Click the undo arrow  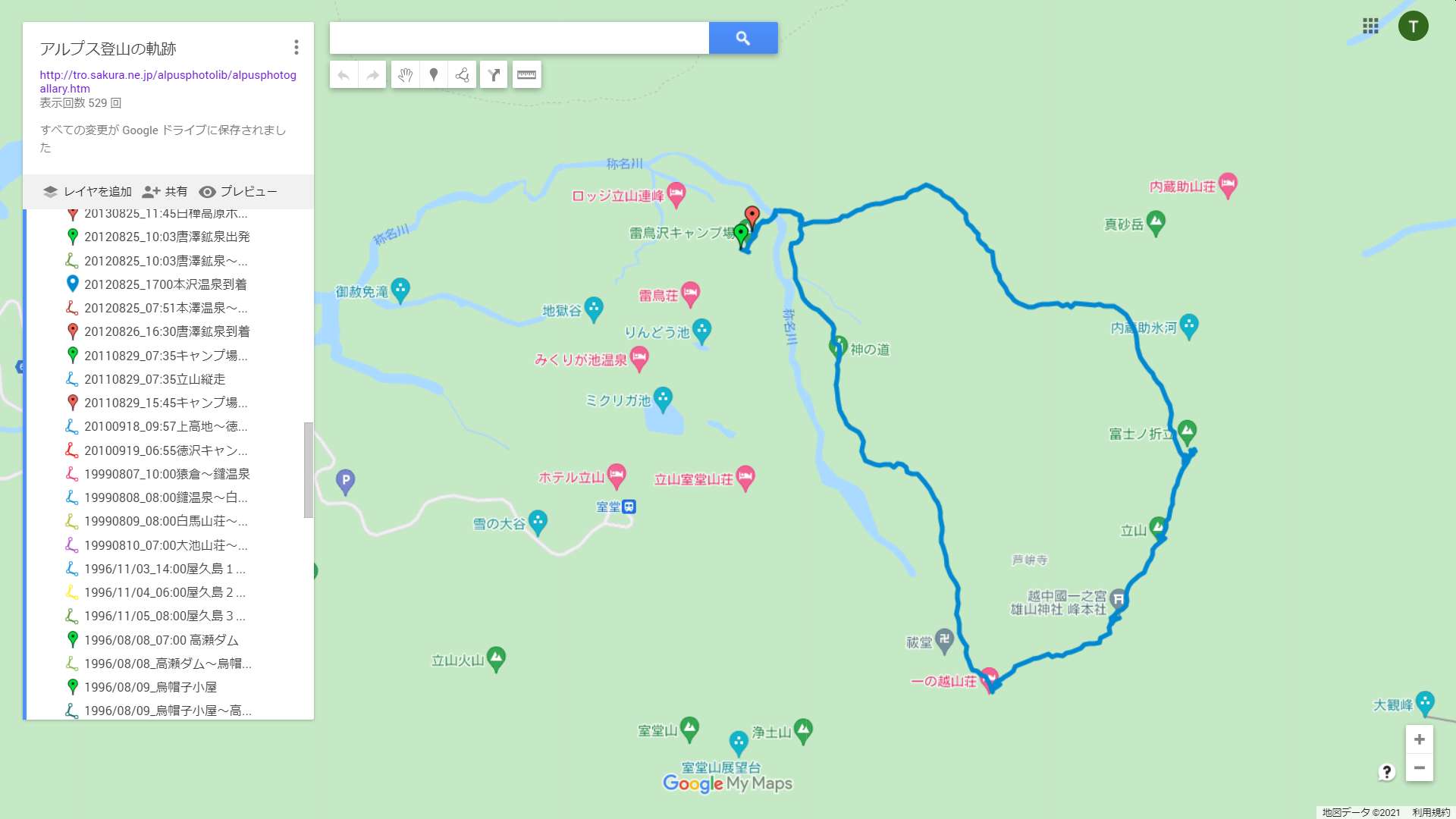click(344, 75)
